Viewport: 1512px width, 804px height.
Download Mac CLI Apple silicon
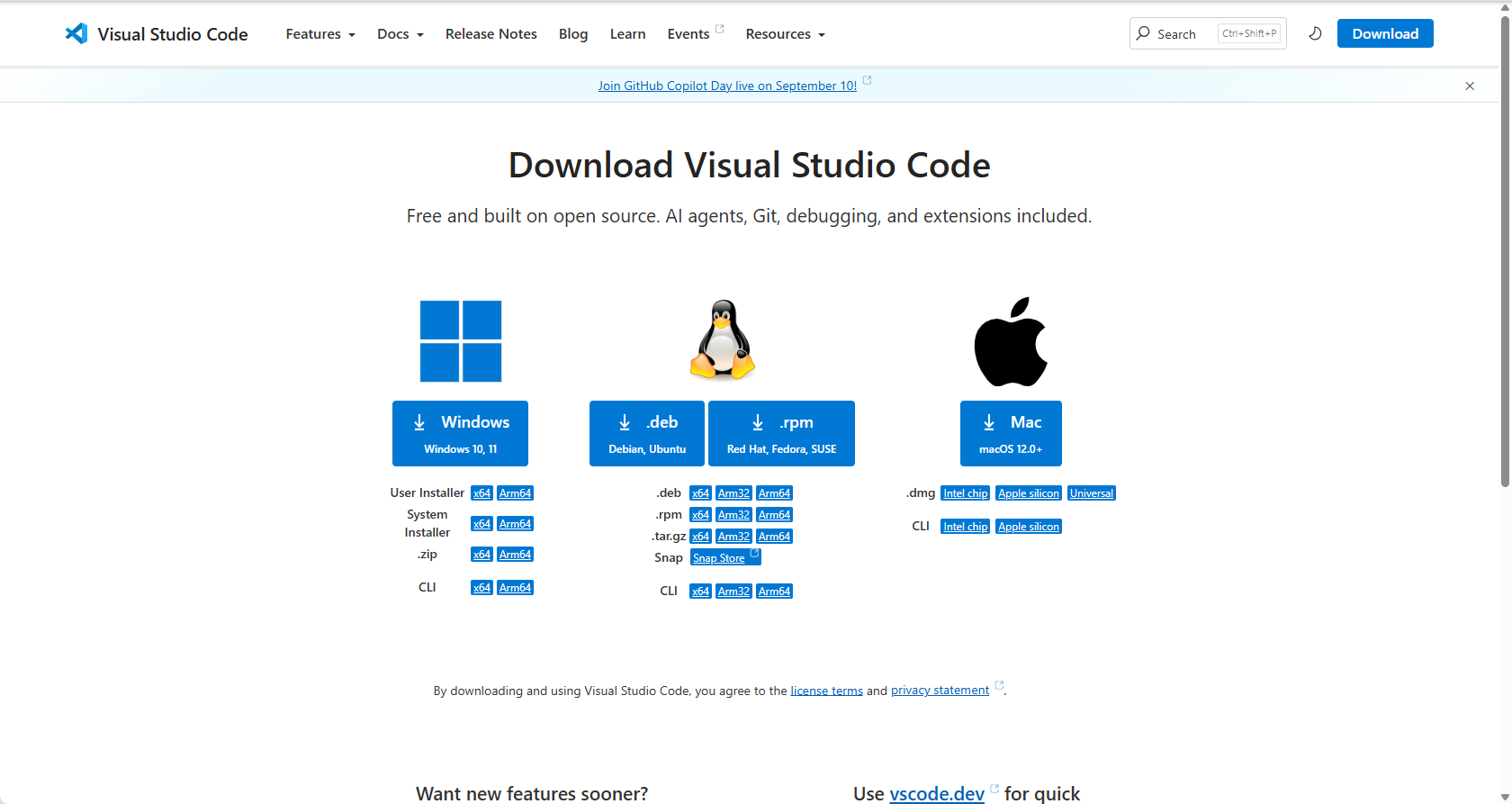point(1029,527)
